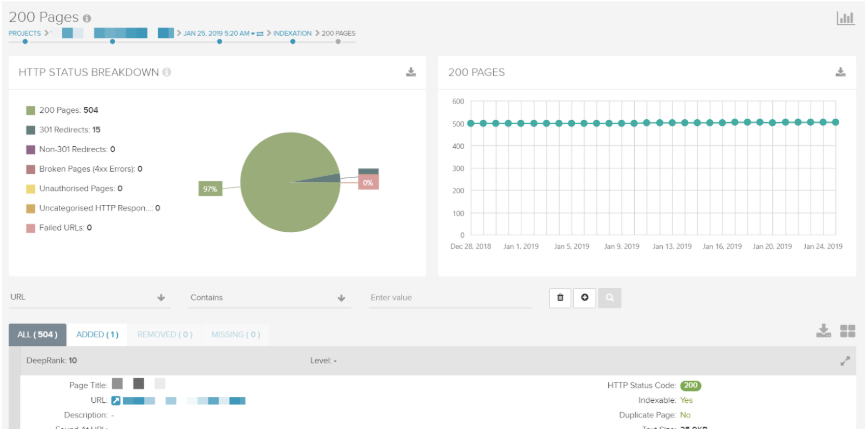Expand the DeepRank row with arrows icon
The image size is (865, 429).
(x=844, y=360)
